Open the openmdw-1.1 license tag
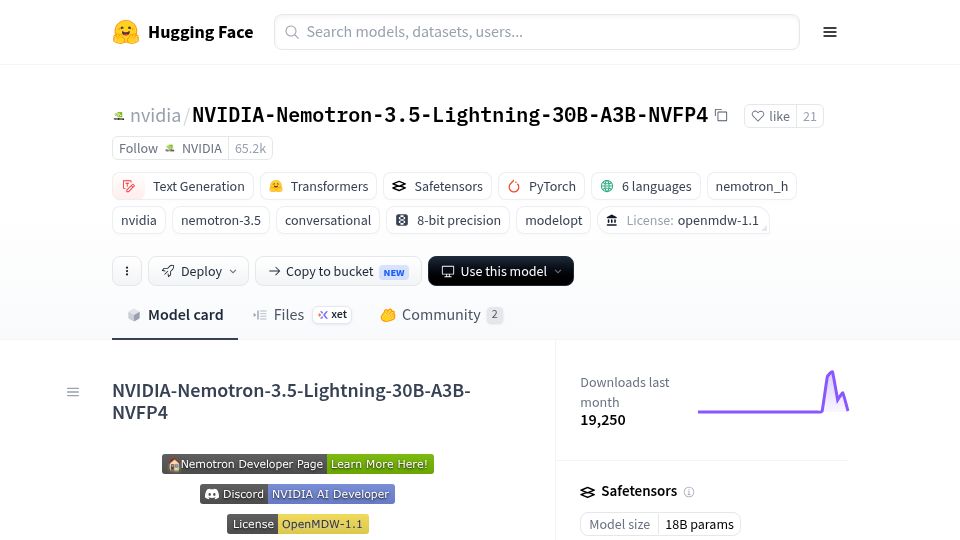Screen dimensions: 960x540 click(683, 220)
